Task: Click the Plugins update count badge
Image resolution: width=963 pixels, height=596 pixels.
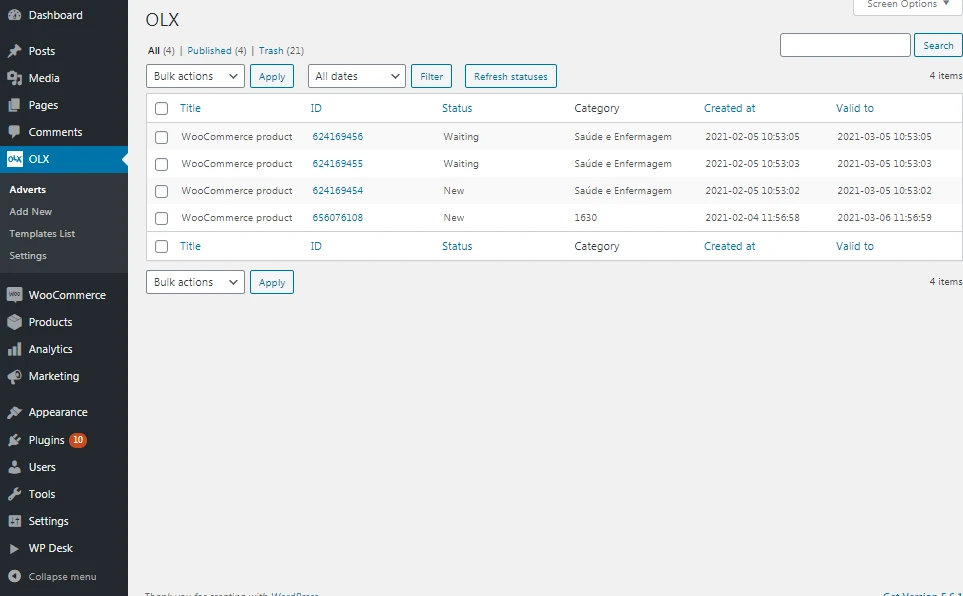Action: 78,440
